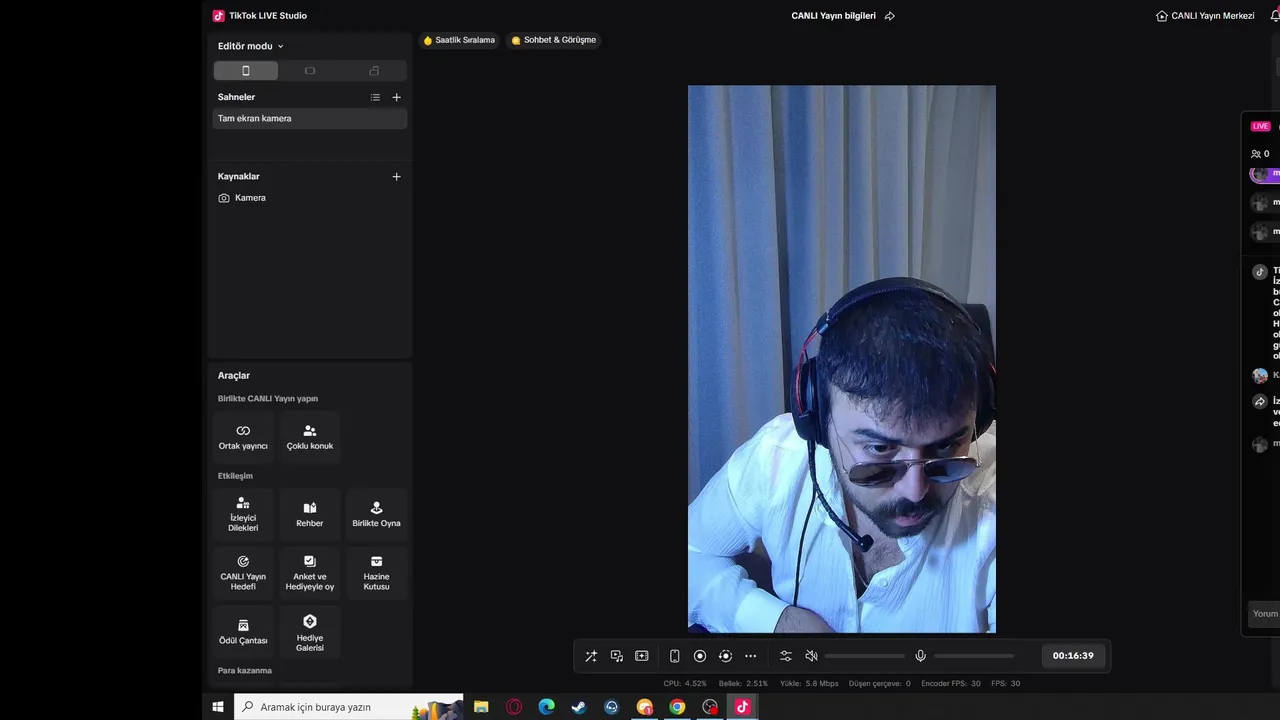
Task: Select landscape layout mode
Action: [x=310, y=71]
